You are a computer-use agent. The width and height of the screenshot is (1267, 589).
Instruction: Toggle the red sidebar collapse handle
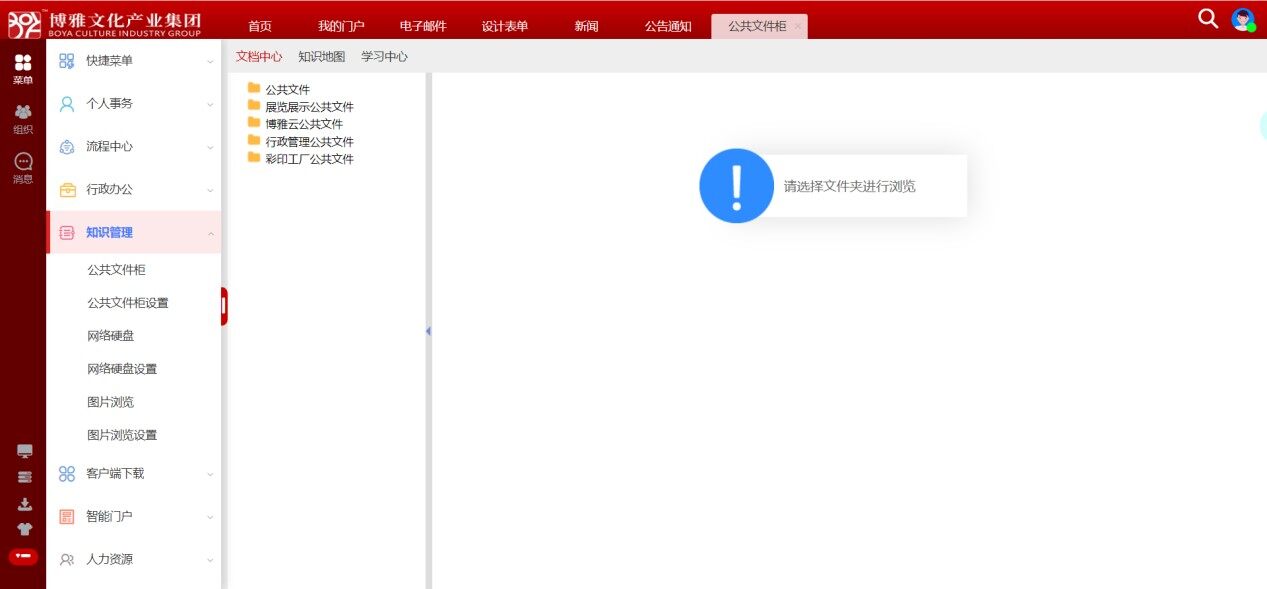[x=224, y=306]
